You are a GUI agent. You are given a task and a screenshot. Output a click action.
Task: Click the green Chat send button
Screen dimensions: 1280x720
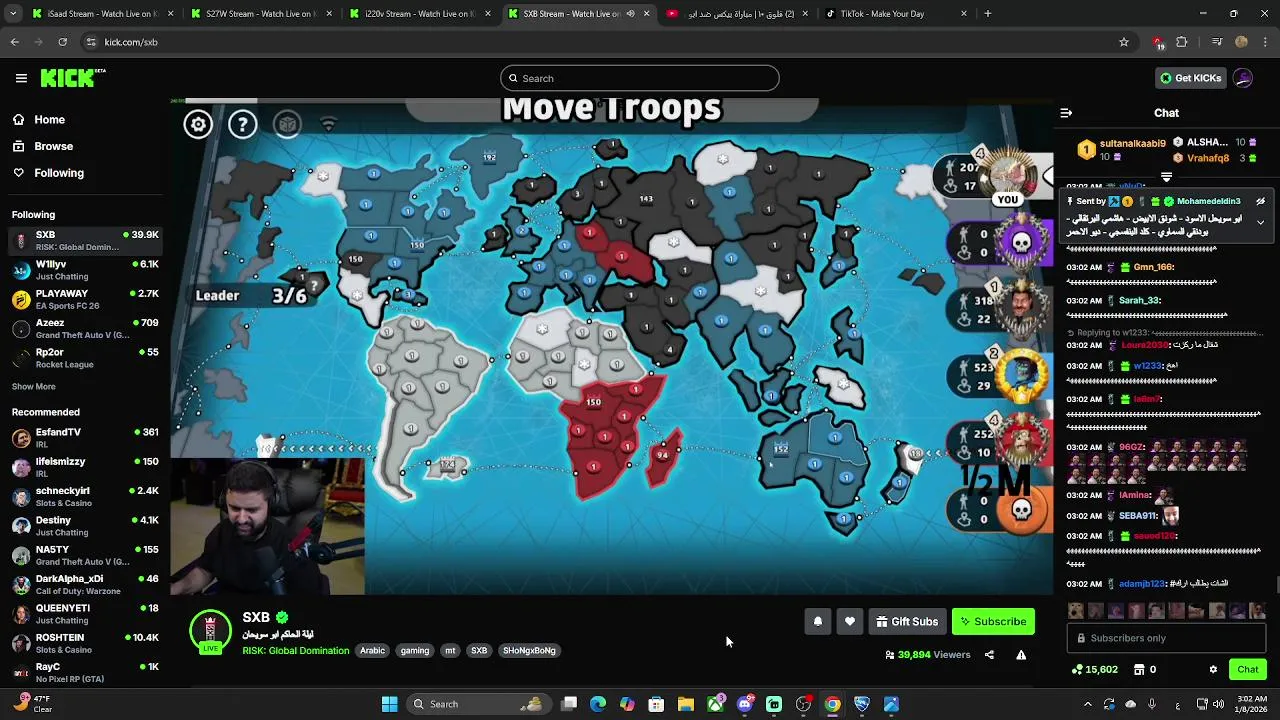(1247, 669)
